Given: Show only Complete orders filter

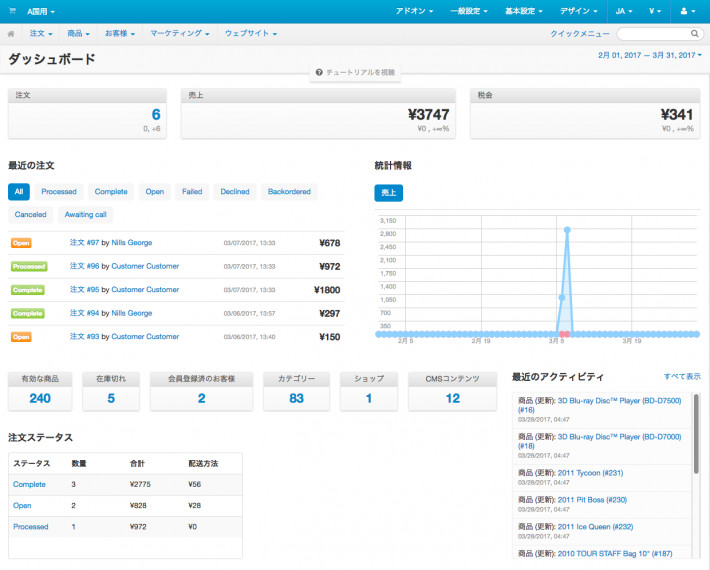Looking at the screenshot, I should 111,191.
